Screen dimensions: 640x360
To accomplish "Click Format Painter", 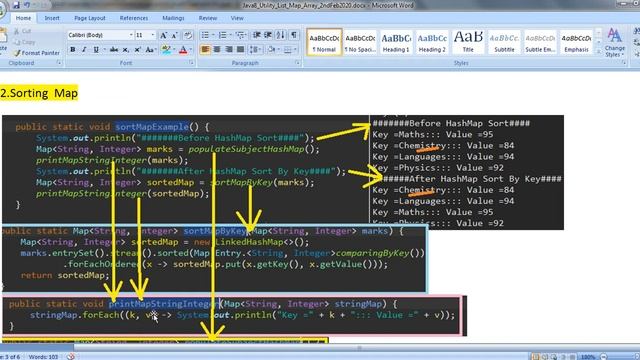I will point(36,53).
